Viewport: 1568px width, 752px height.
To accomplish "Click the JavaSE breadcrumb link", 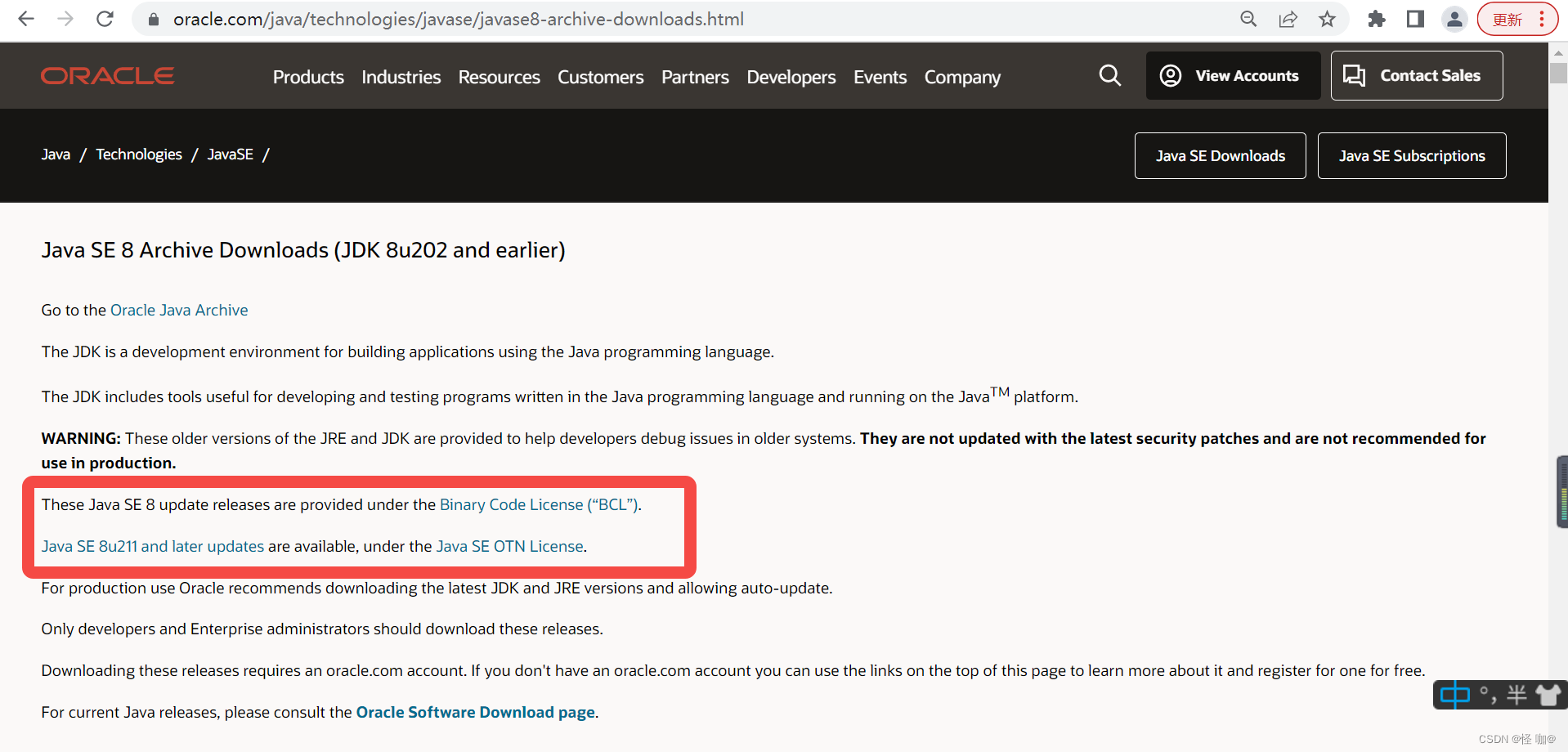I will coord(230,154).
